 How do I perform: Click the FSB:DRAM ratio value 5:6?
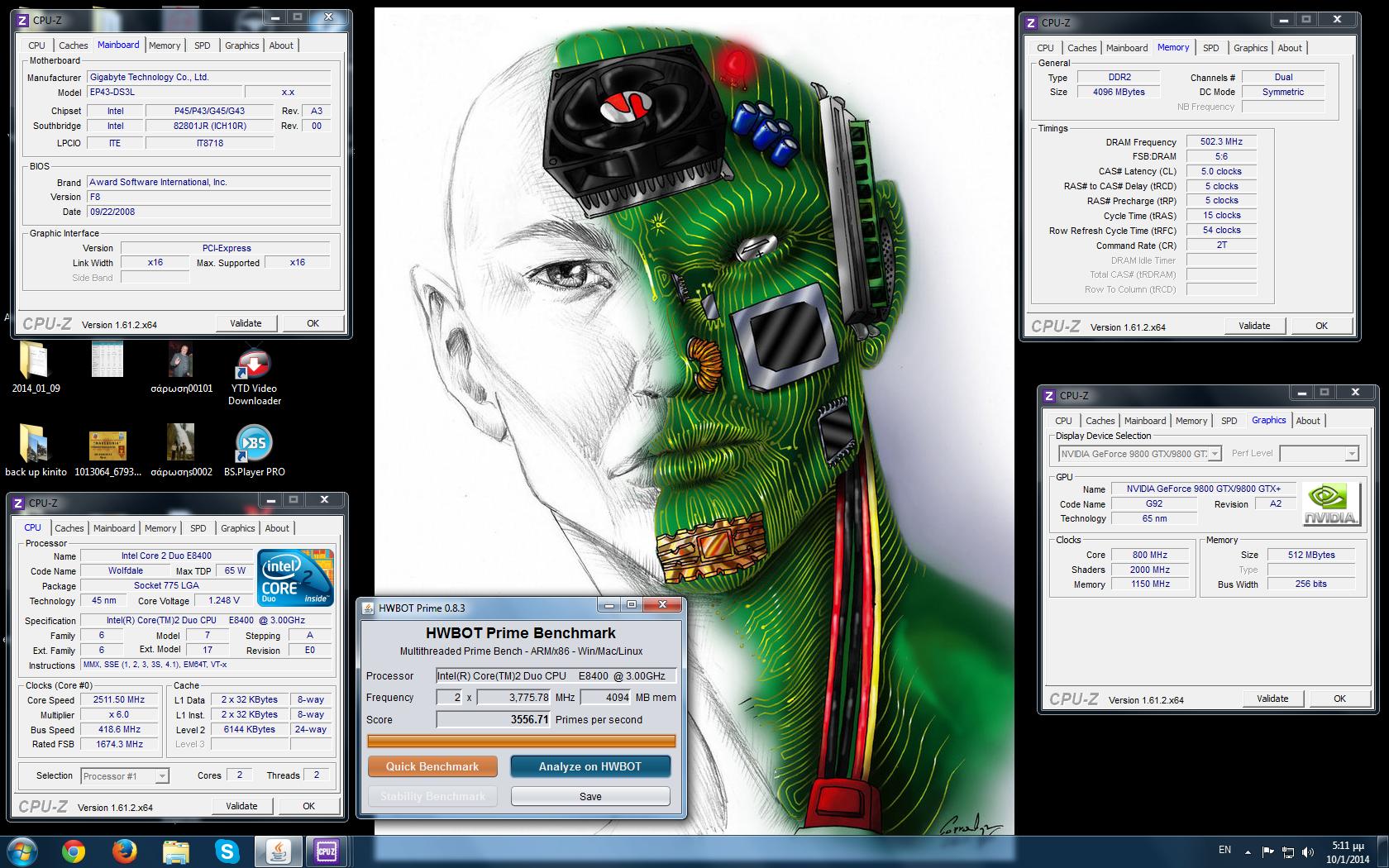[x=1221, y=156]
